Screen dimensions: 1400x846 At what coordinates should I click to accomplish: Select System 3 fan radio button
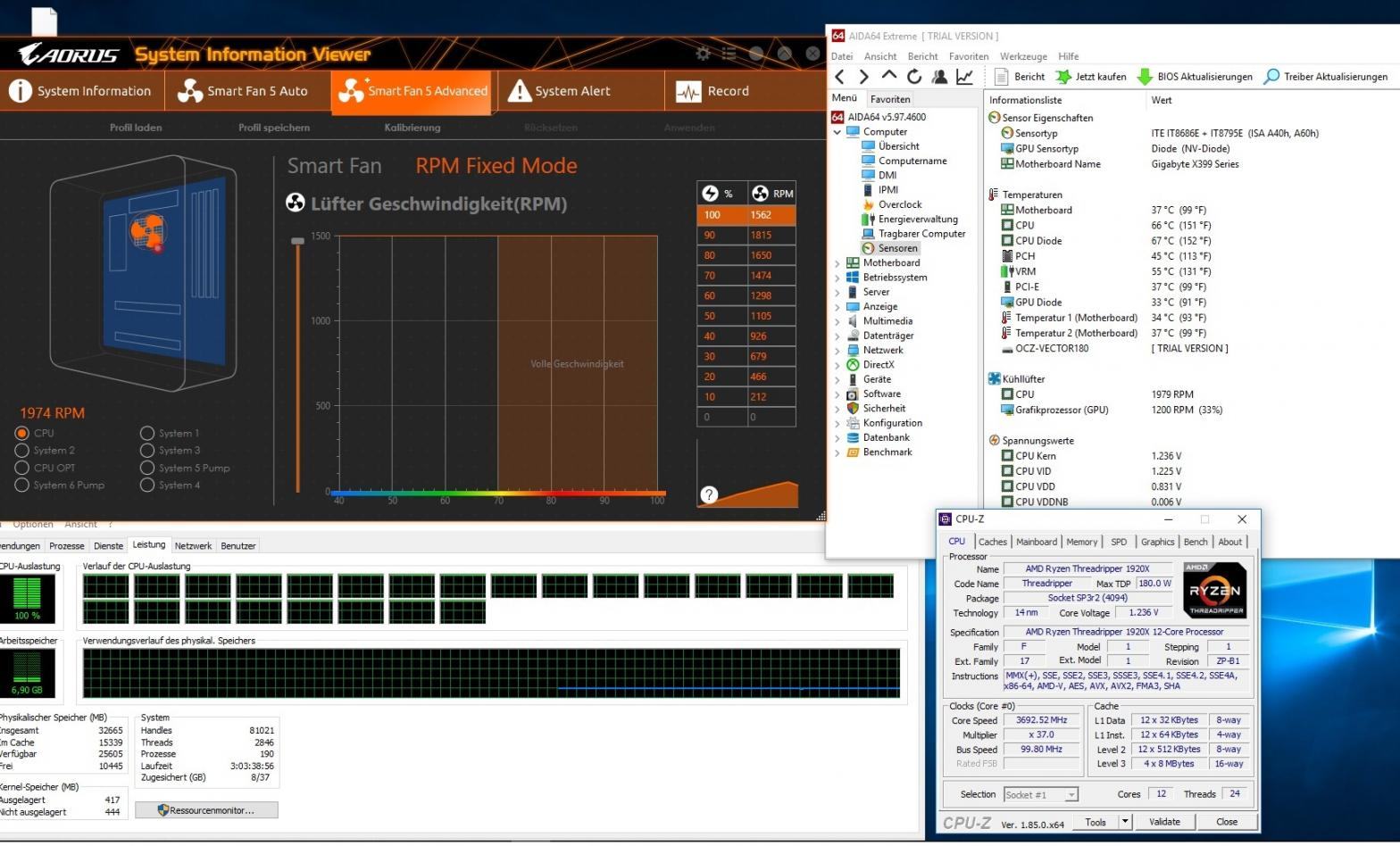click(x=147, y=451)
